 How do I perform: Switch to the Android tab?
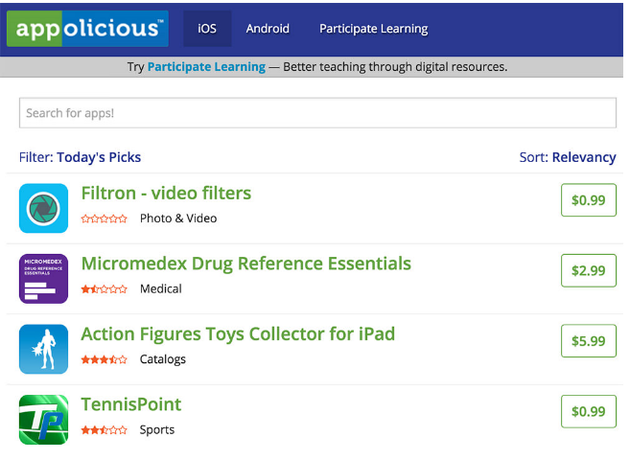point(268,29)
